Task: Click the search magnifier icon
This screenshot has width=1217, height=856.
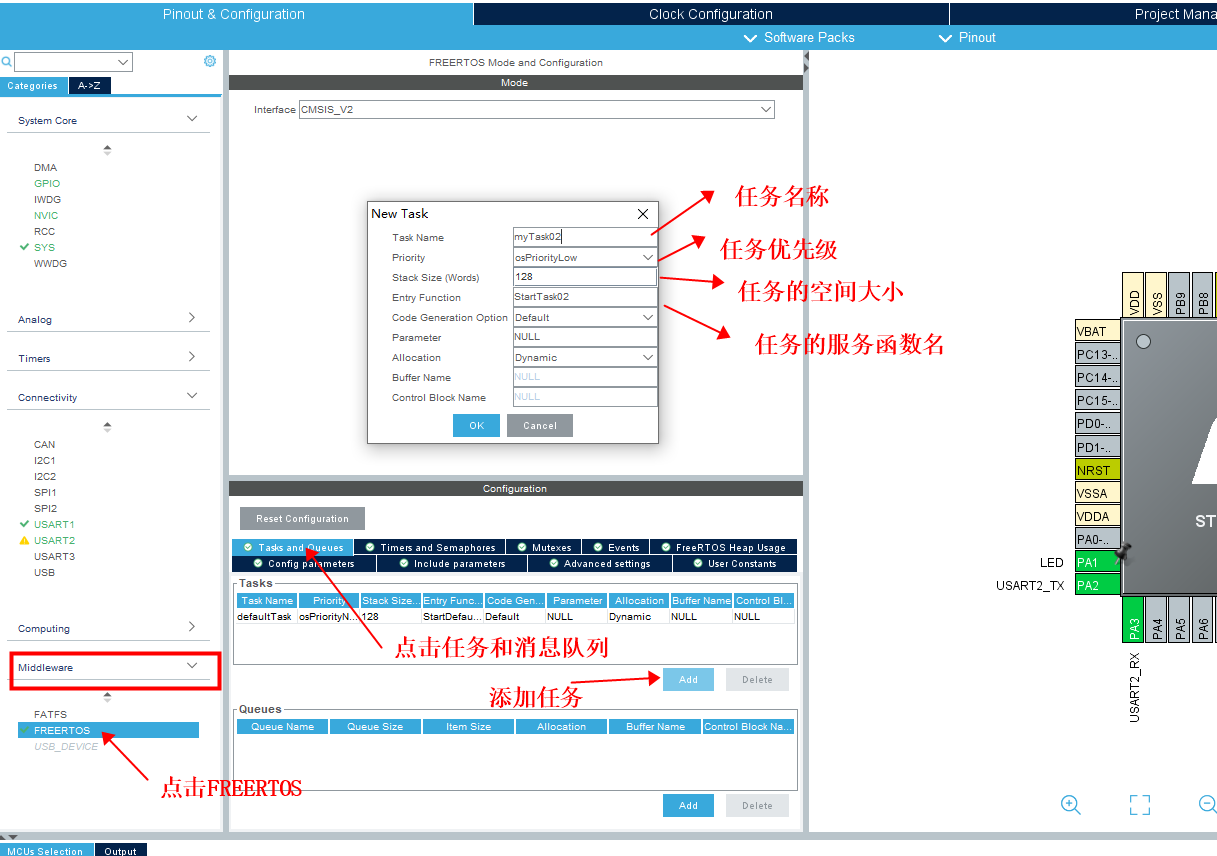Action: [6, 62]
